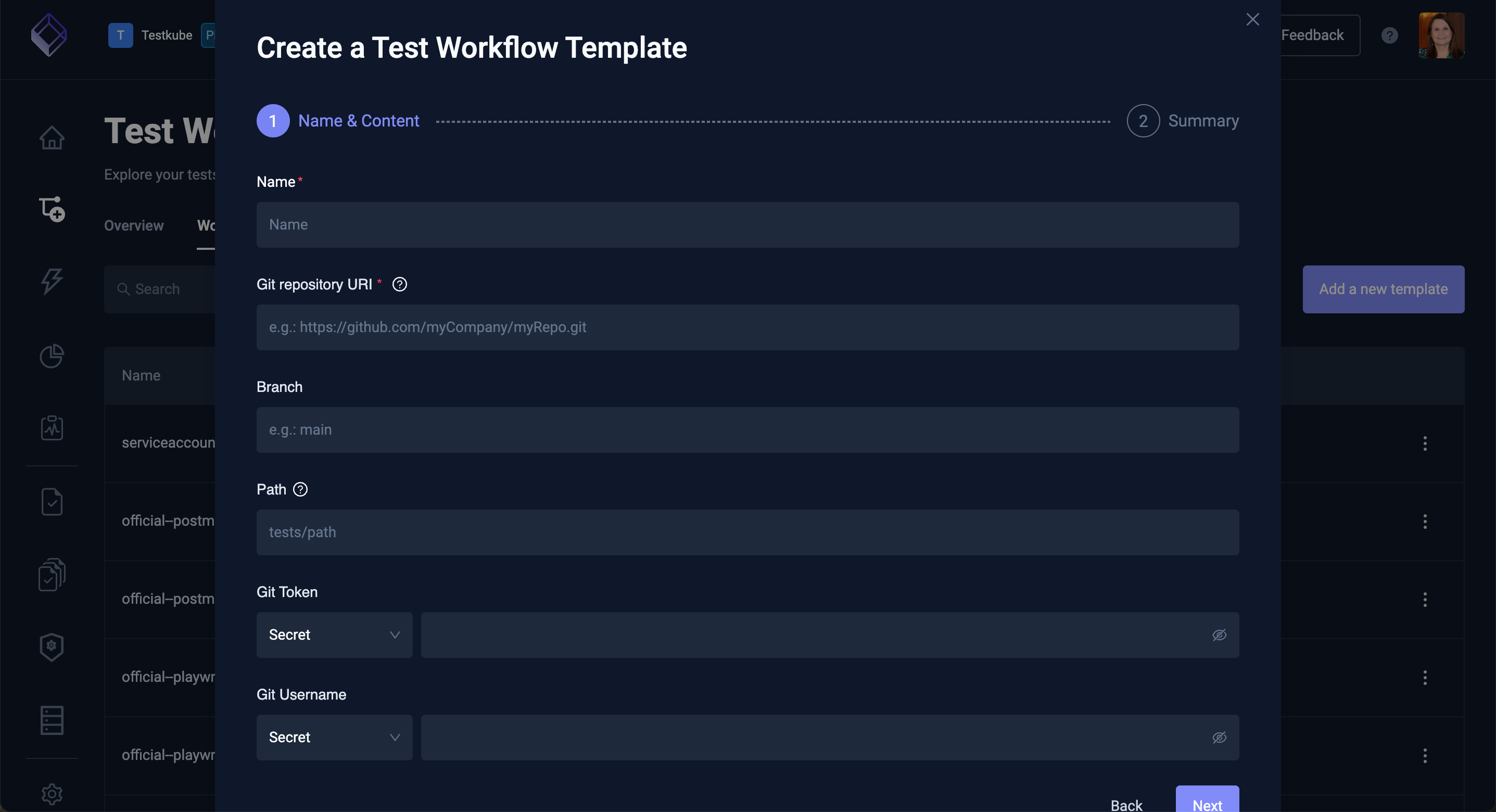1496x812 pixels.
Task: Open Triggers via the lightning bolt icon
Action: coord(51,282)
